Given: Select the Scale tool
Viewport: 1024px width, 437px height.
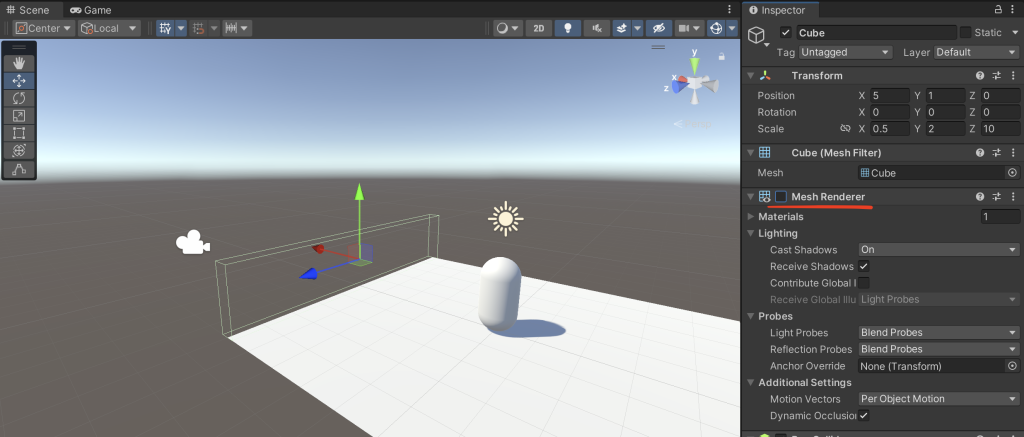Looking at the screenshot, I should tap(19, 116).
